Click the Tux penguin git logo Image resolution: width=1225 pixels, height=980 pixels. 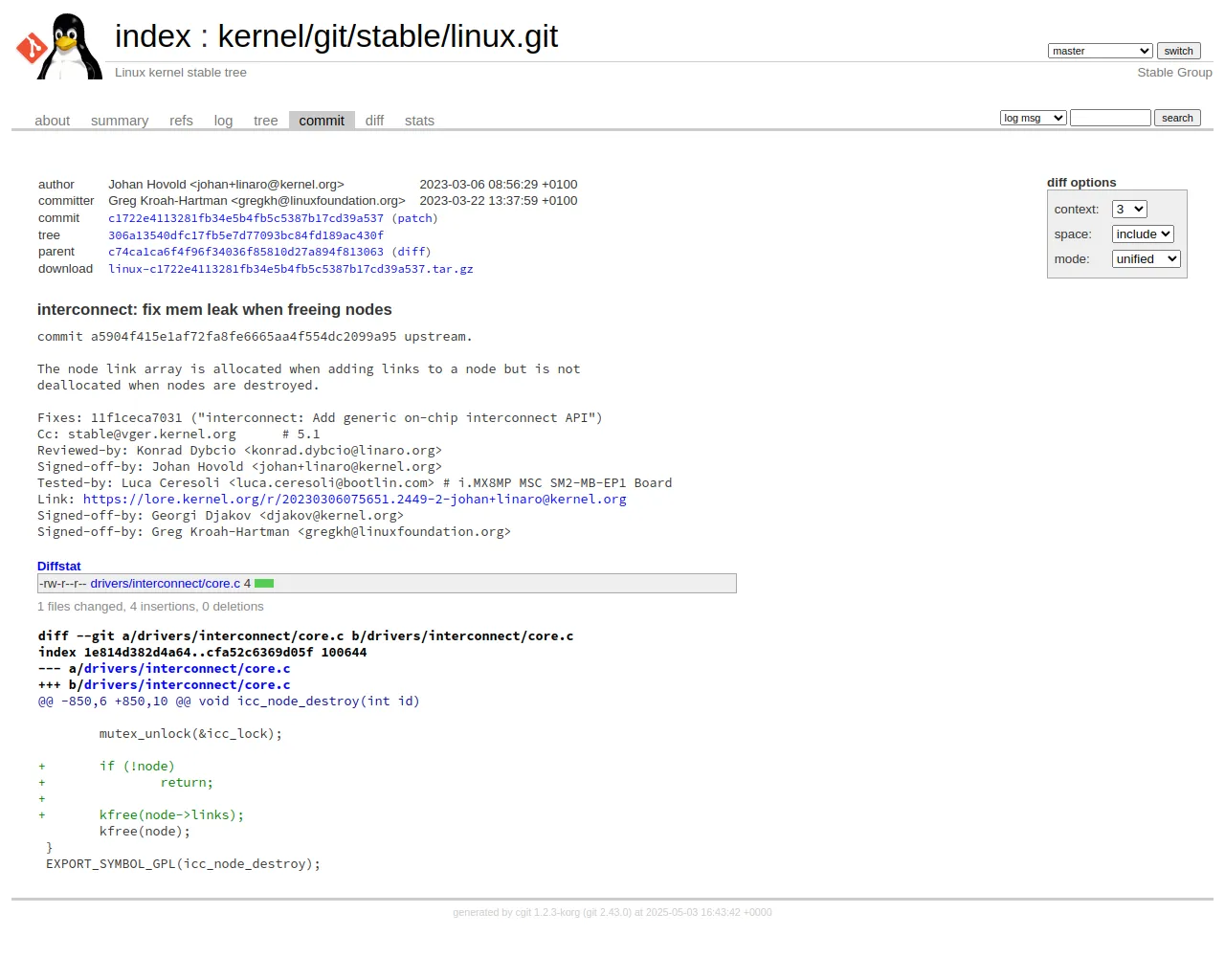tap(59, 46)
